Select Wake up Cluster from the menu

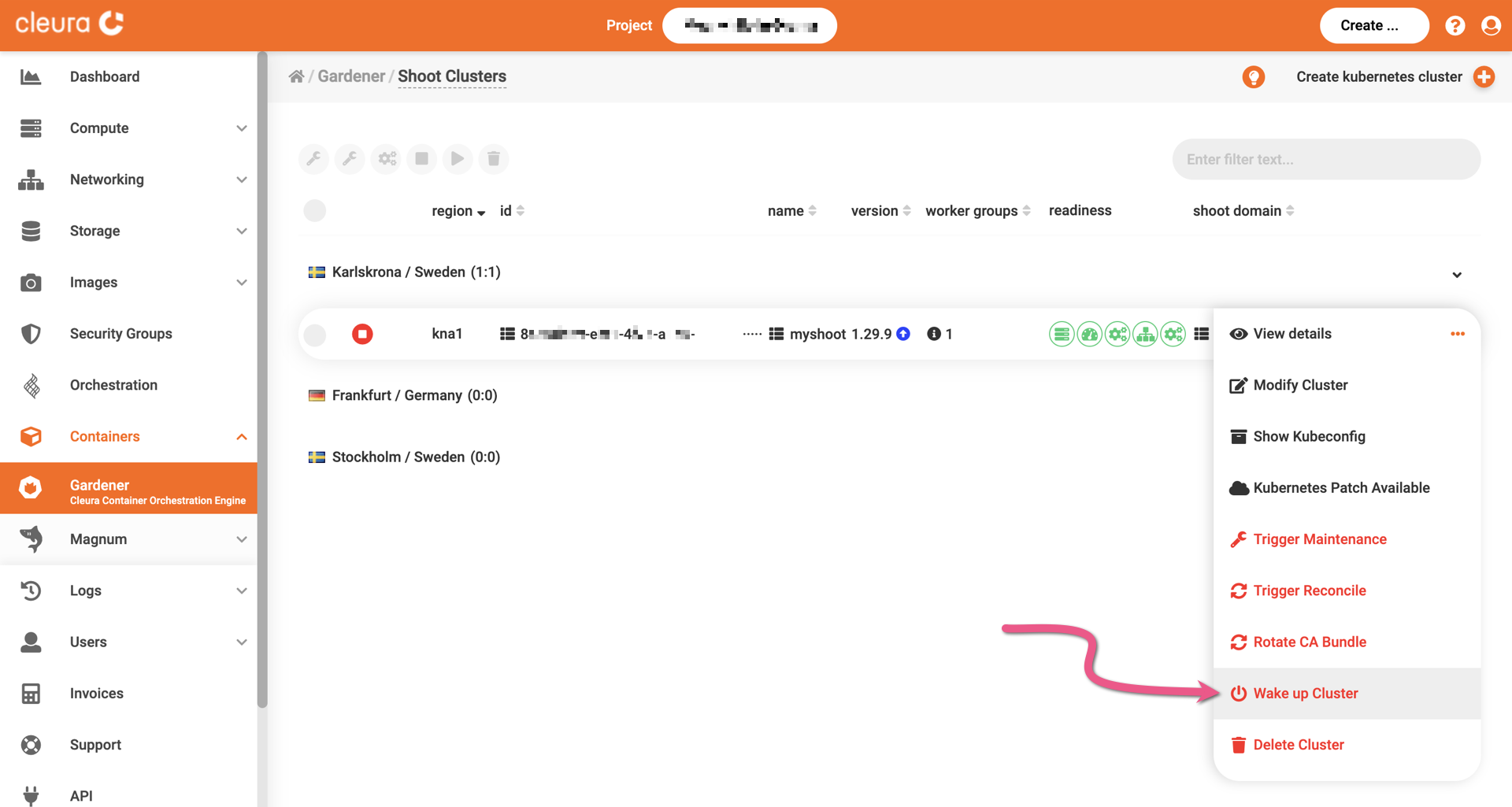[1305, 694]
